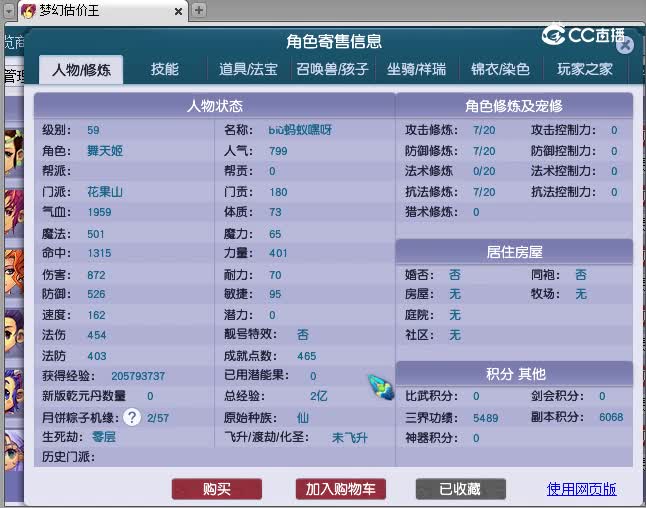Click the 法术修炼 value 0/20
Screen dimensions: 646x508
484,171
